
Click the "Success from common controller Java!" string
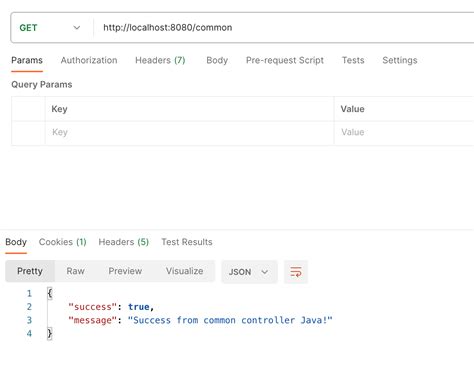coord(230,320)
